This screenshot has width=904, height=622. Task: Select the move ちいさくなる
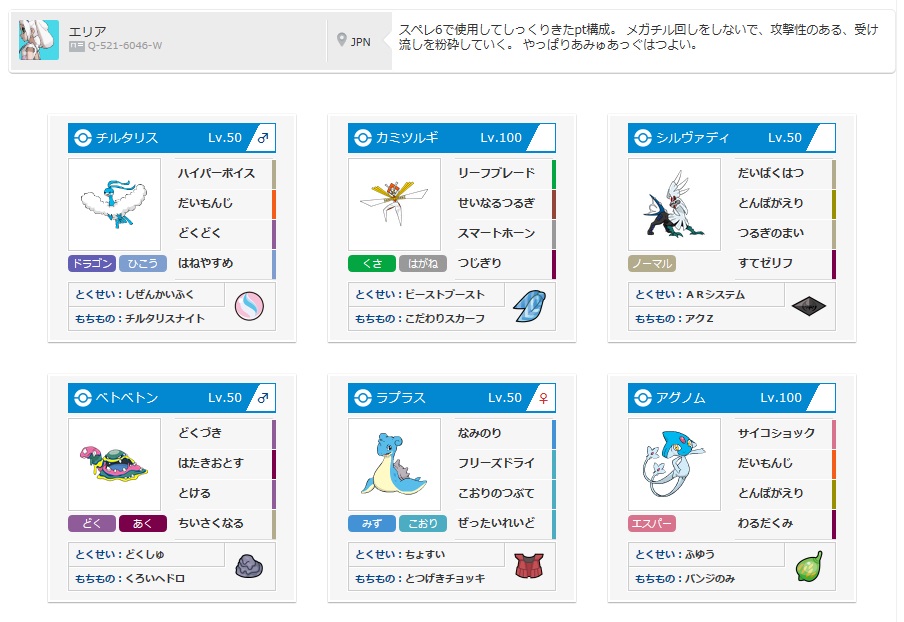click(225, 523)
